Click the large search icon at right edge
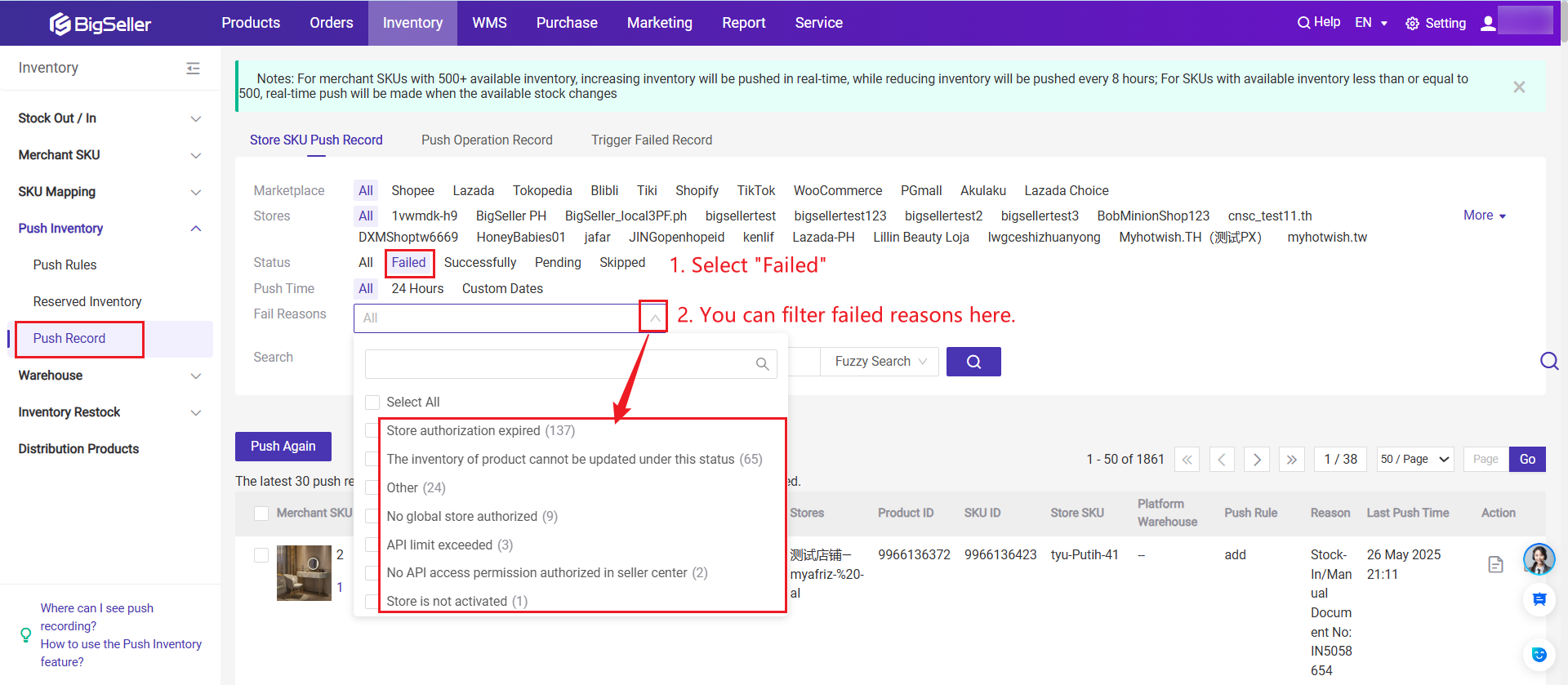 [x=1549, y=361]
